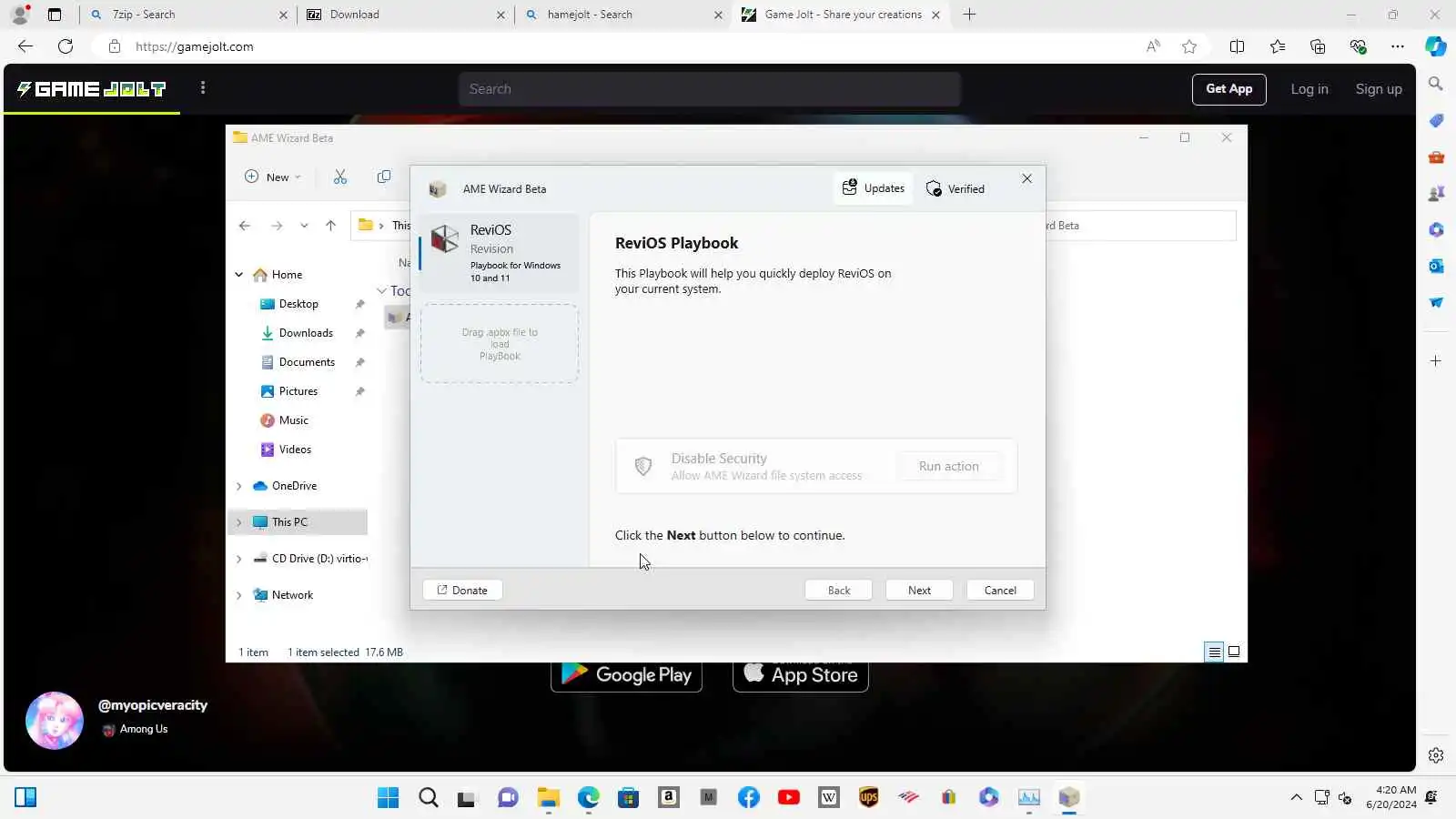1456x819 pixels.
Task: Click the browser Back arrow
Action: (x=25, y=46)
